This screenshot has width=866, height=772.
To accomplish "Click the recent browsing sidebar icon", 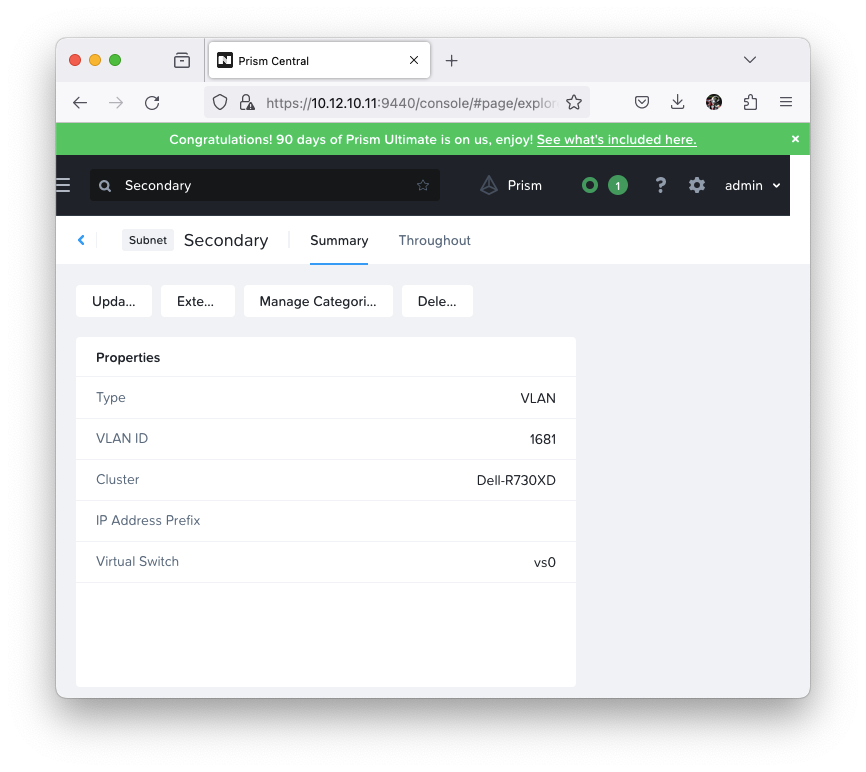I will pyautogui.click(x=182, y=60).
